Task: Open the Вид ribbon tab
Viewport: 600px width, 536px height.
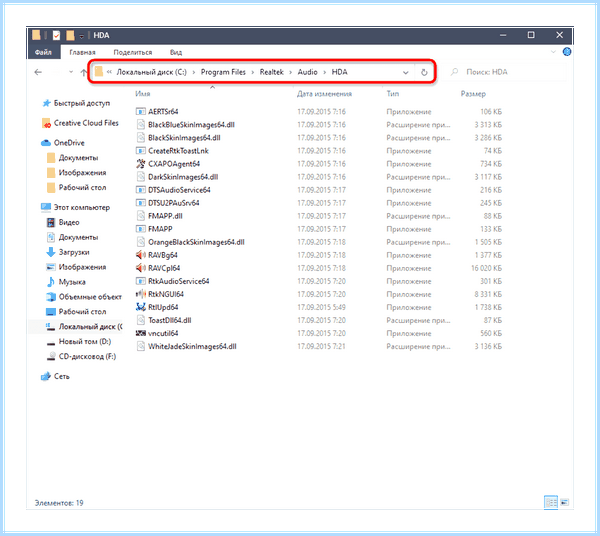Action: [176, 52]
